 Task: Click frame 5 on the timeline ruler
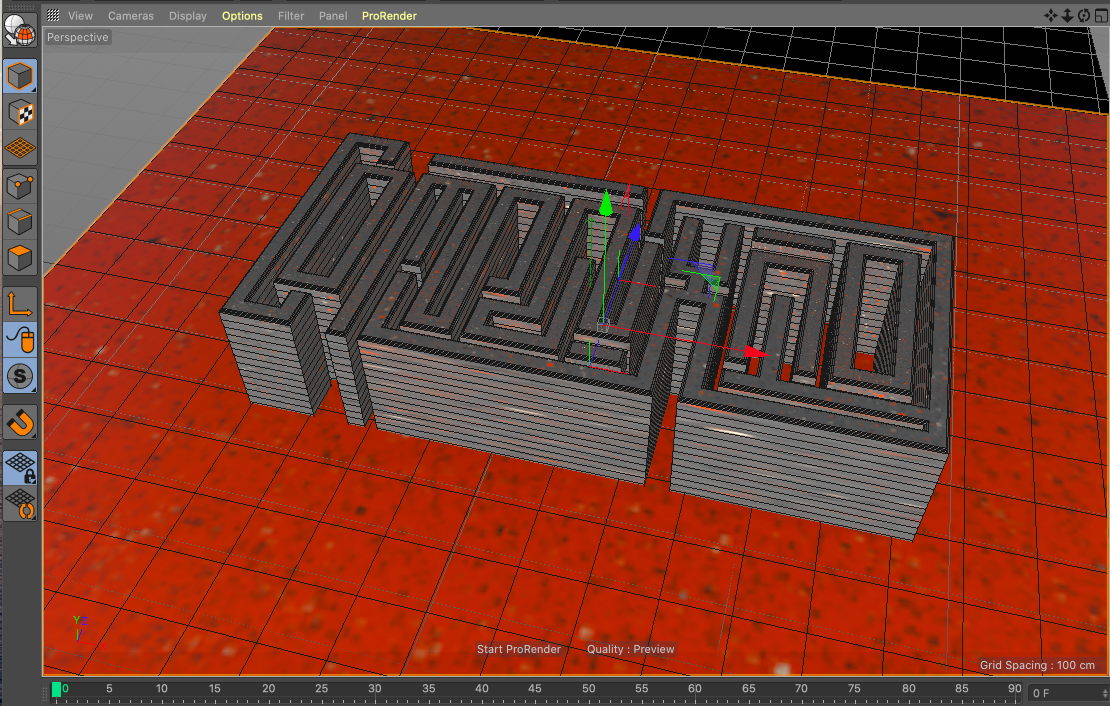coord(109,688)
